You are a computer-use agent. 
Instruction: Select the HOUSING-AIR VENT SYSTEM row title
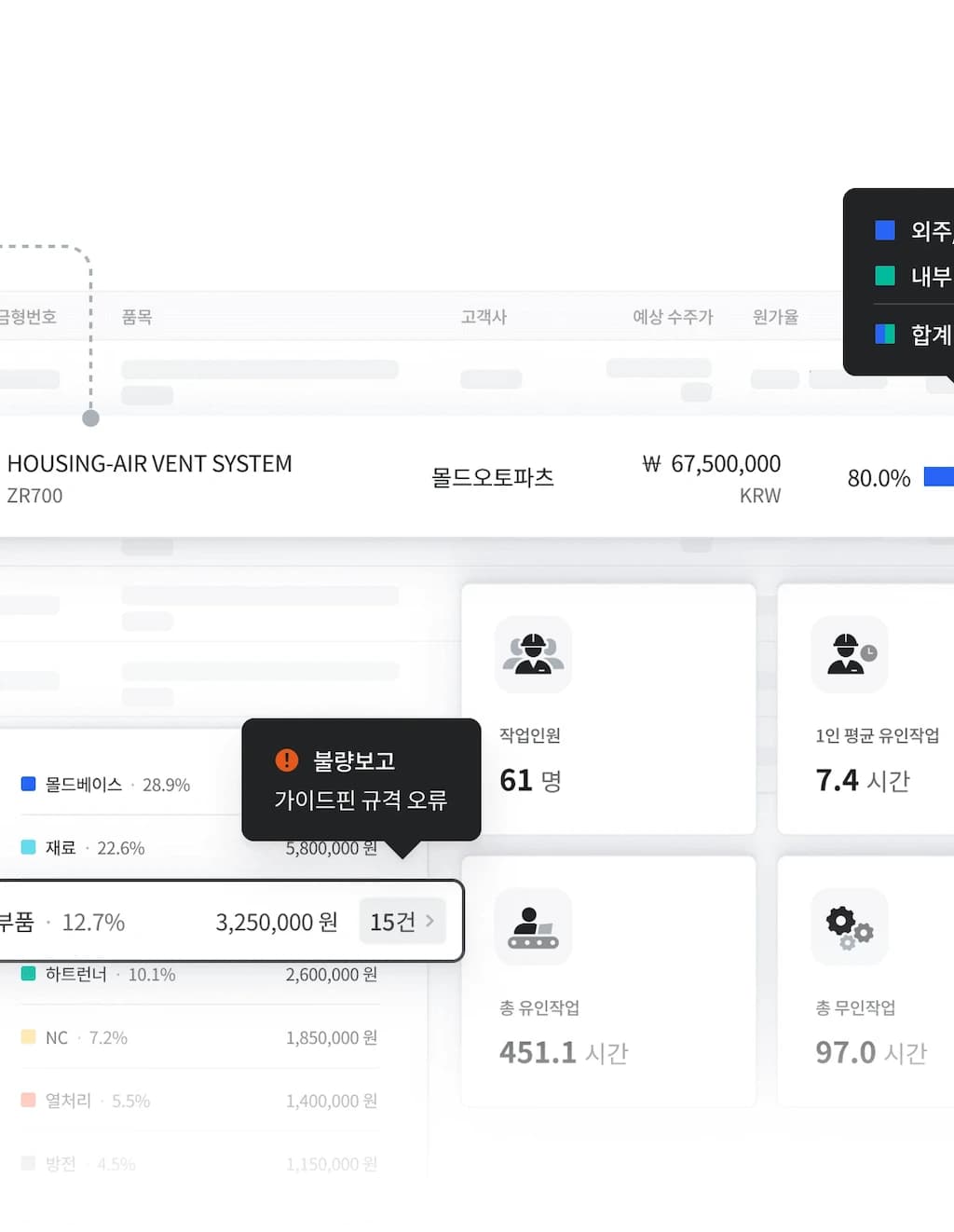[x=149, y=464]
